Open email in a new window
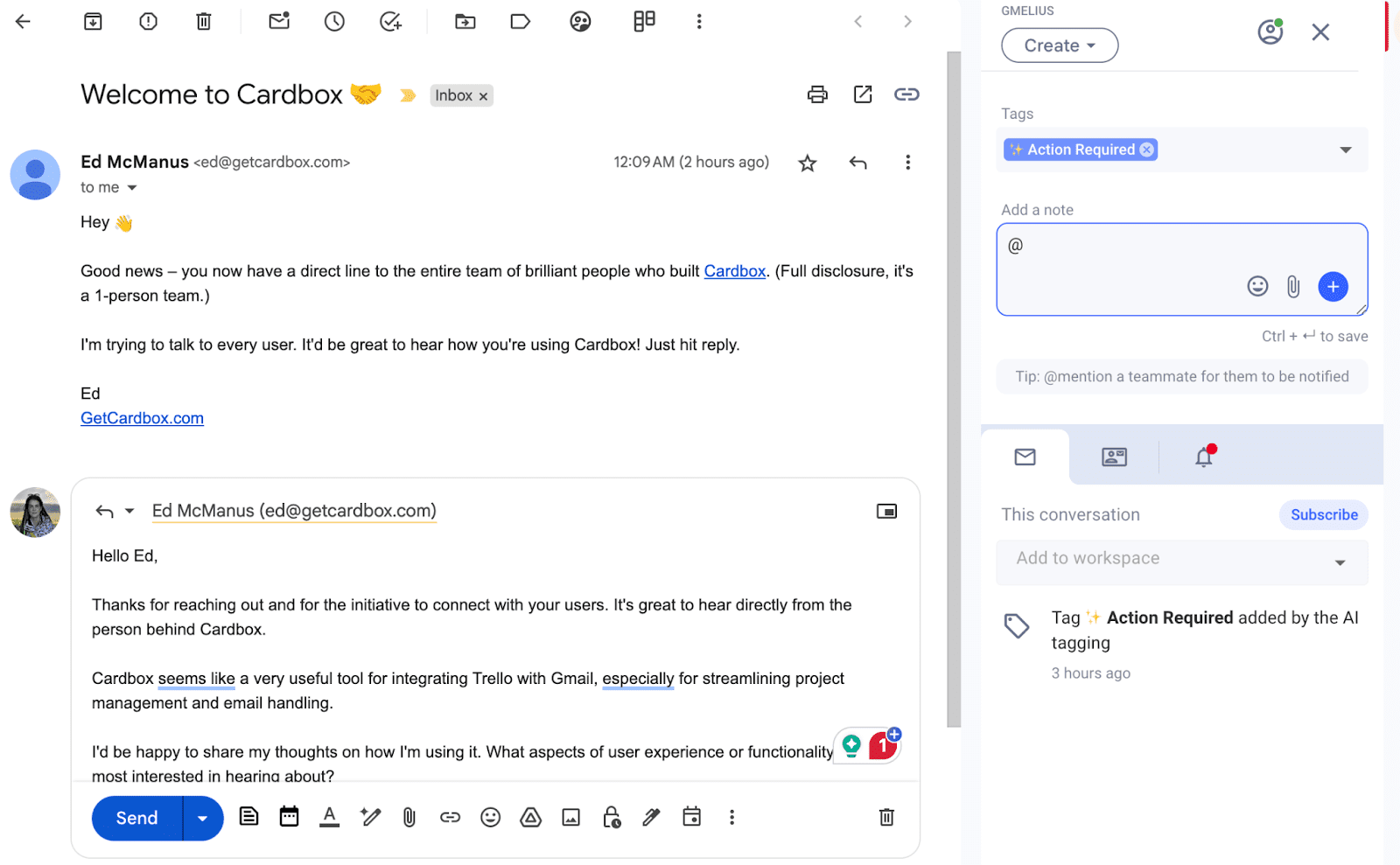 [x=863, y=94]
